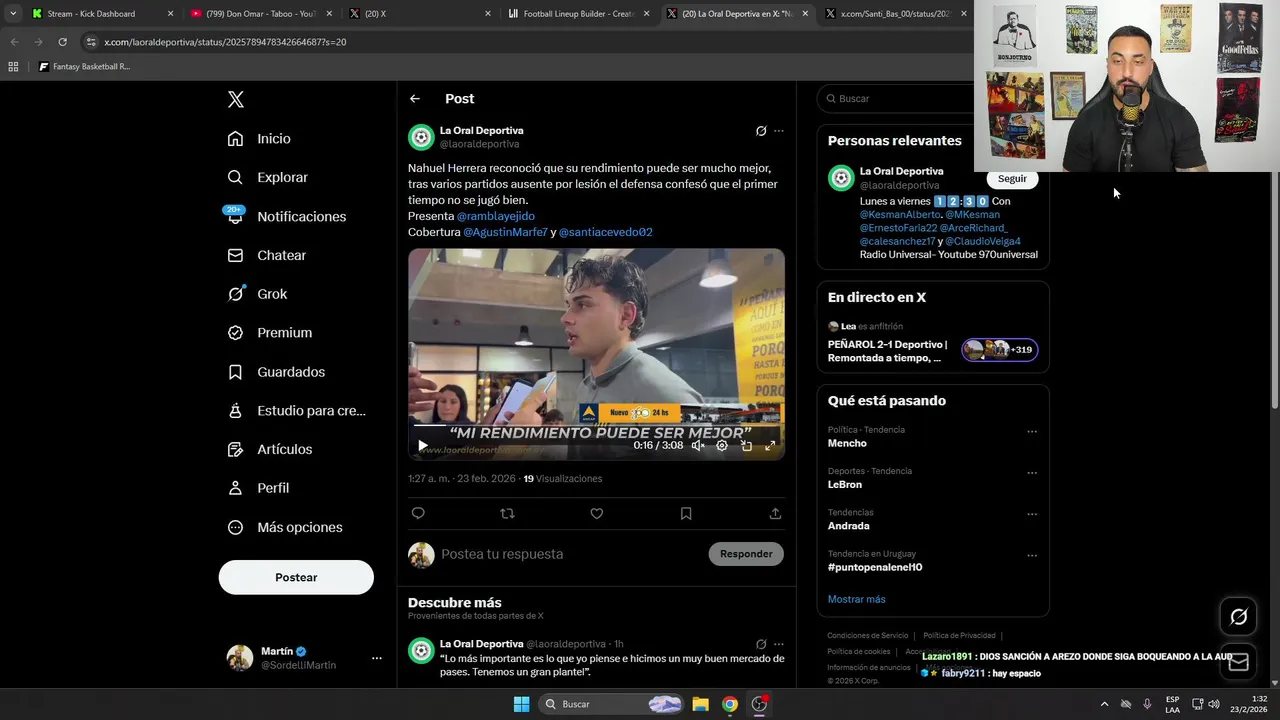Open the browser apps grid icon
Image resolution: width=1280 pixels, height=720 pixels.
13,67
